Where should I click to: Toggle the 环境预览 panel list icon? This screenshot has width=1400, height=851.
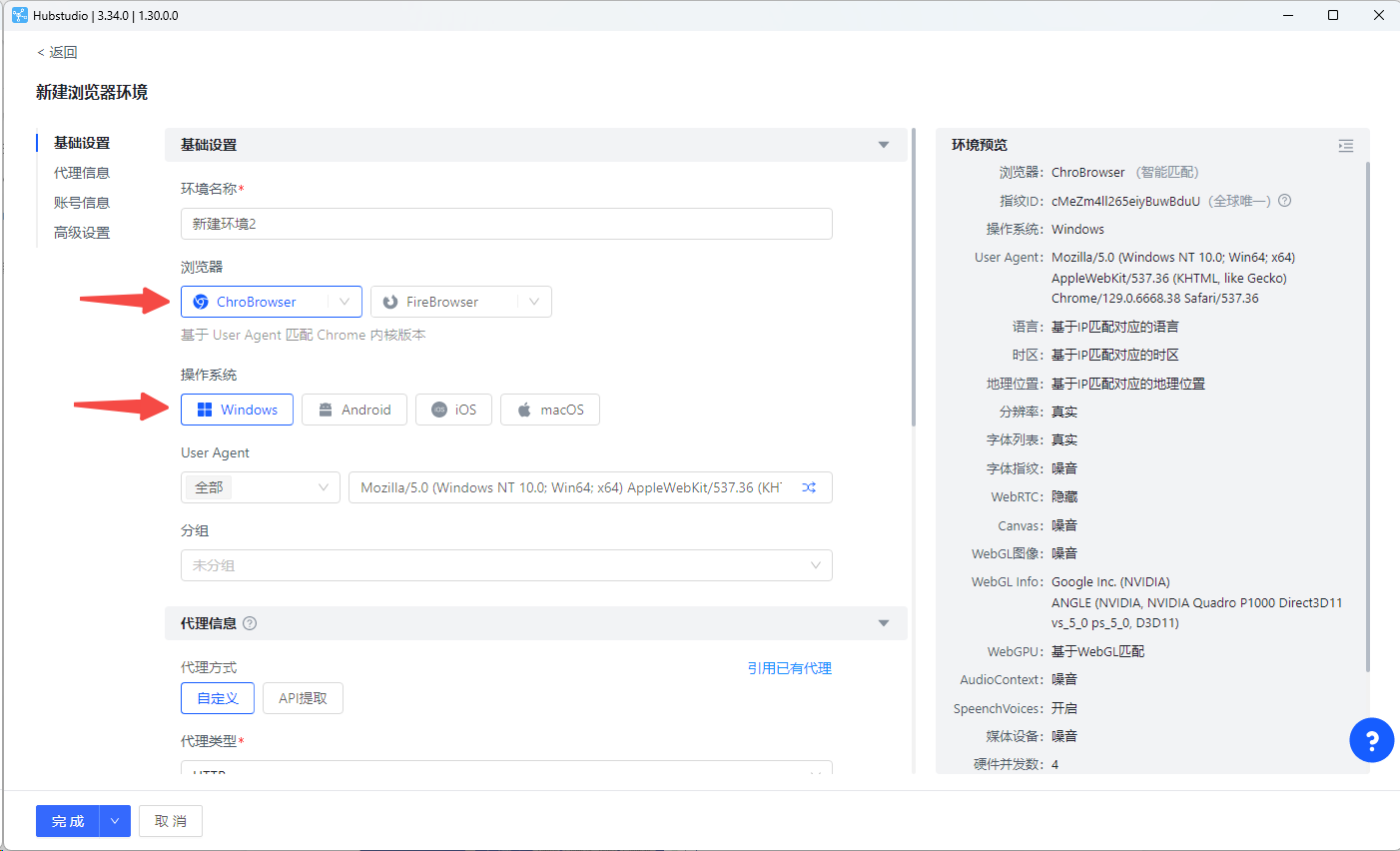[x=1346, y=146]
